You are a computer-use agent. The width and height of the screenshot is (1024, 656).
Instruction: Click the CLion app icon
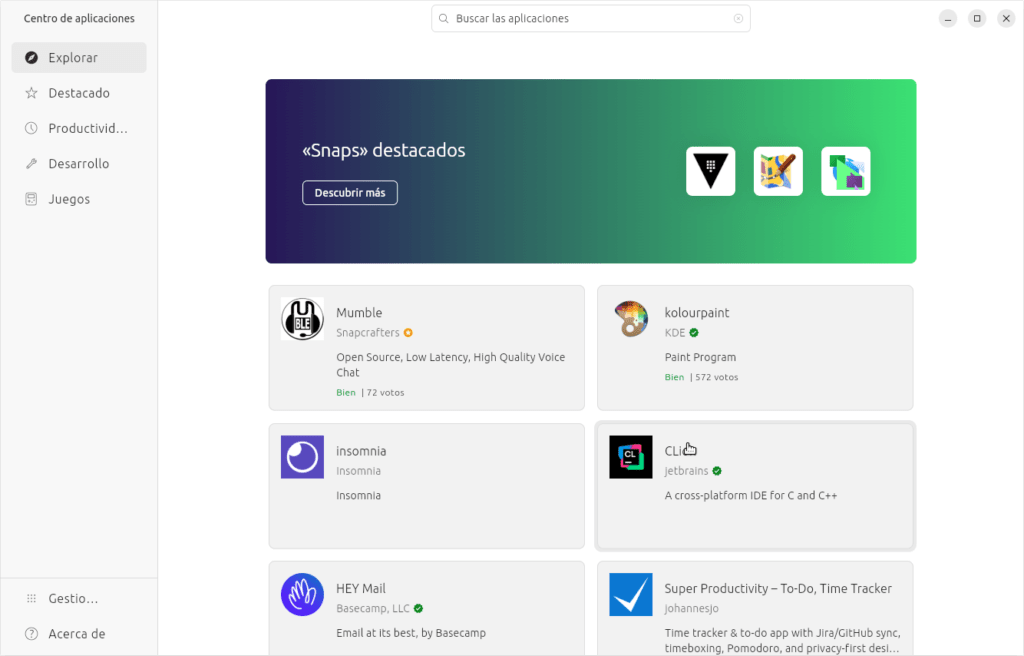point(630,457)
